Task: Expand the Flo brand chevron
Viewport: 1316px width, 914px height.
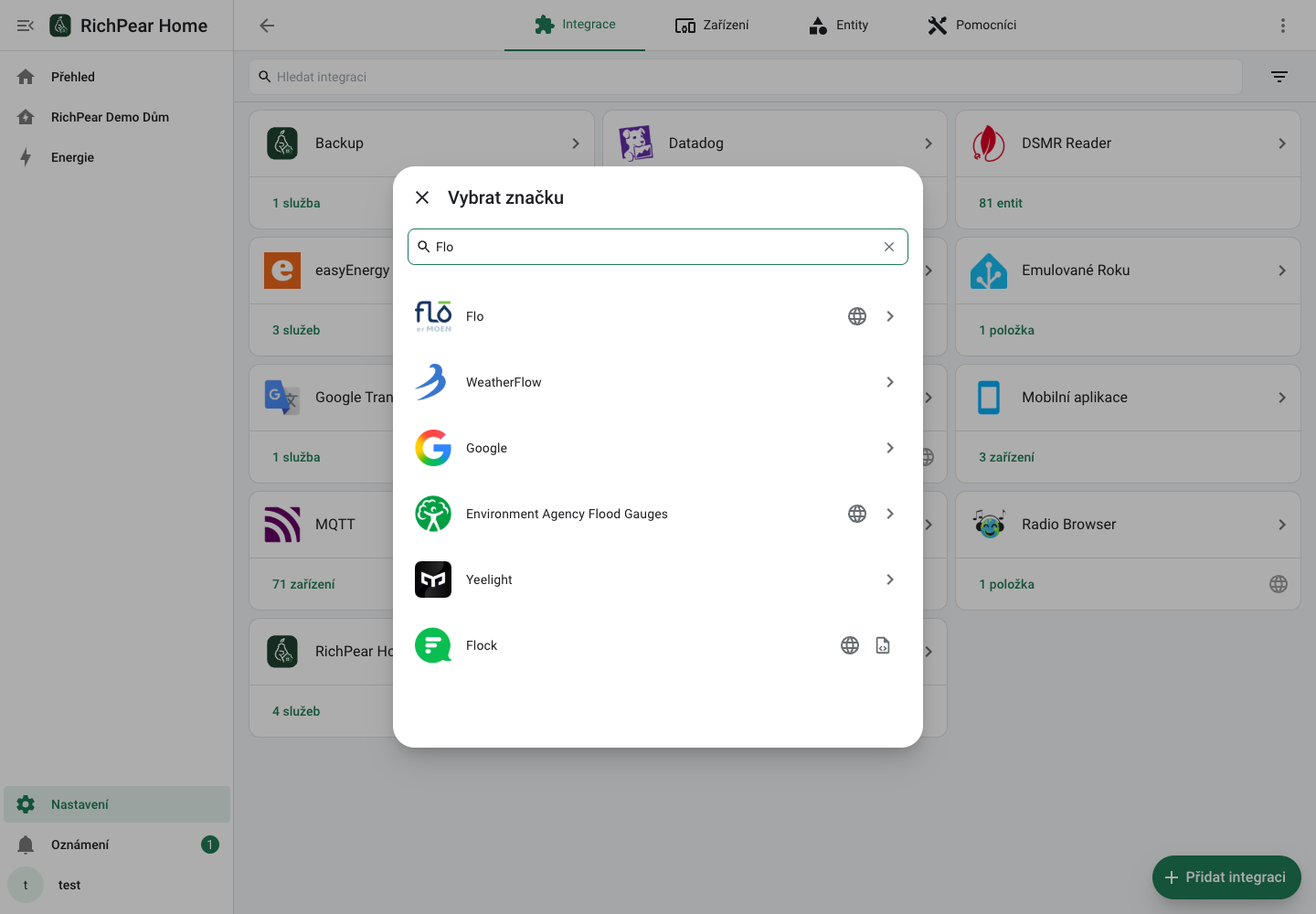Action: tap(890, 316)
